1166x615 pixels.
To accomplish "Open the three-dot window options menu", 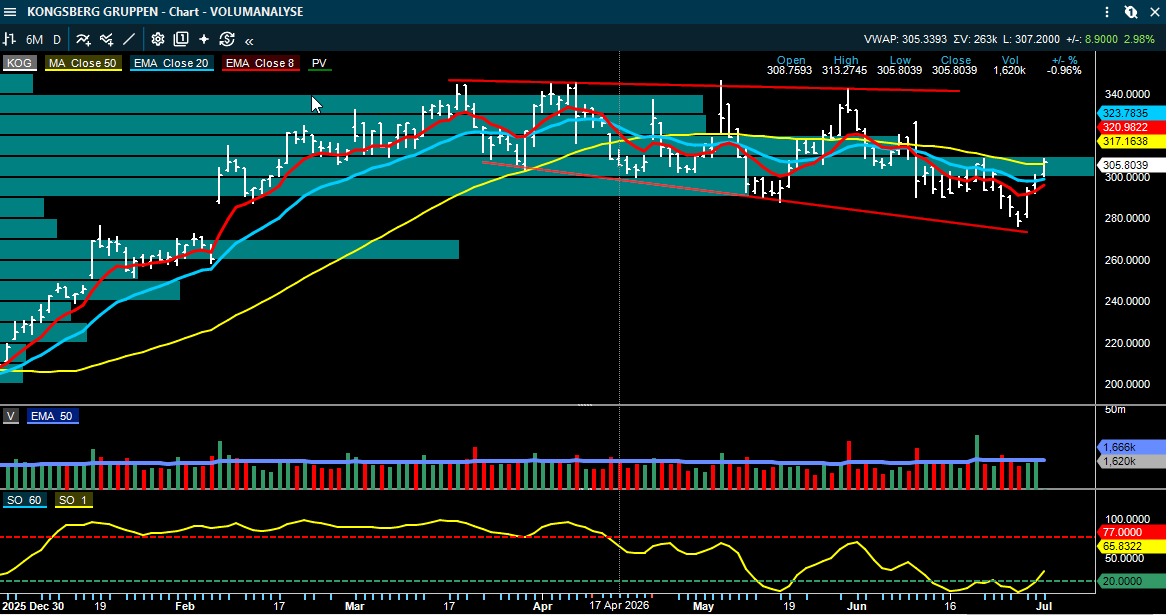I will pyautogui.click(x=1107, y=12).
